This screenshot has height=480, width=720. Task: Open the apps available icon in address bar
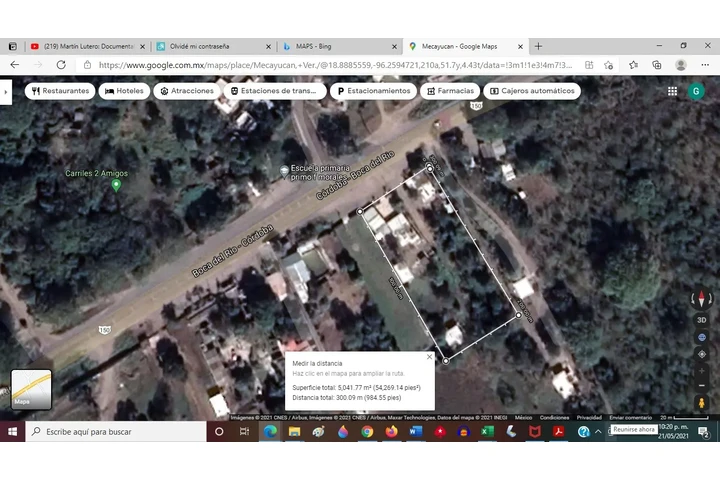point(589,65)
